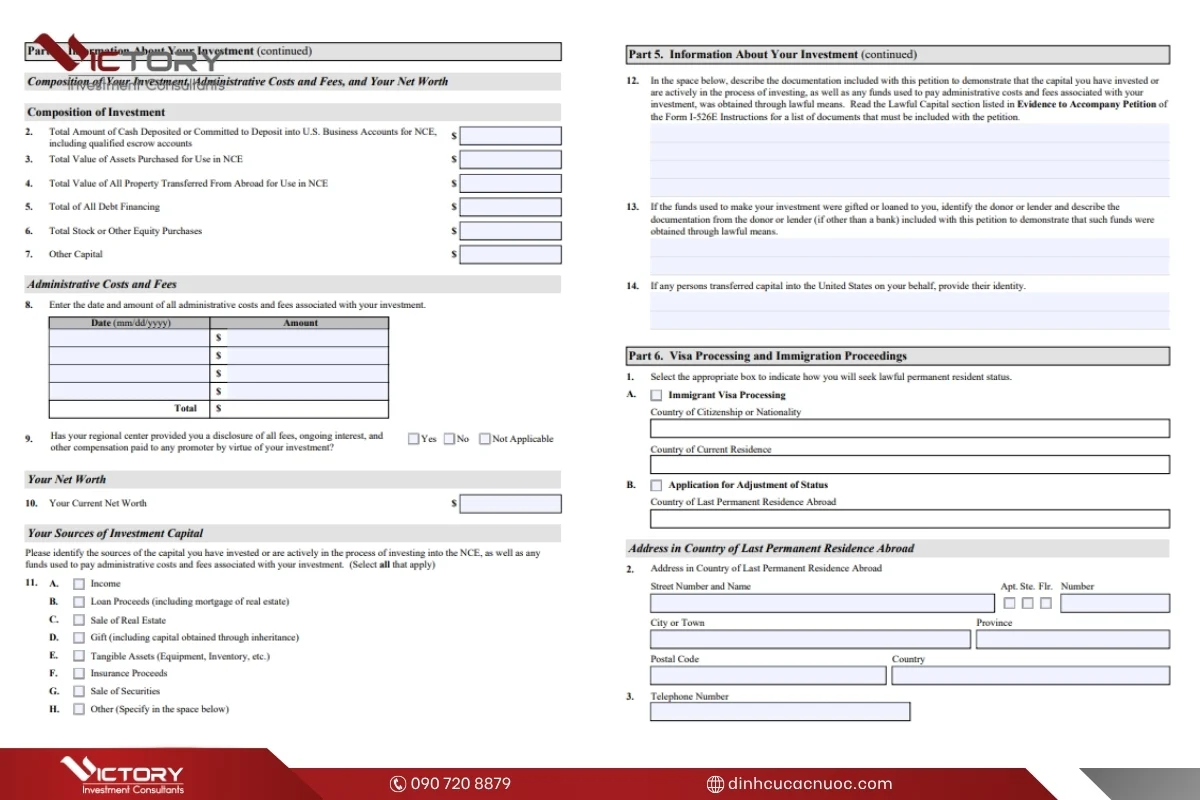Click the Total Value of Assets Purchased field
Viewport: 1200px width, 800px height.
[510, 159]
